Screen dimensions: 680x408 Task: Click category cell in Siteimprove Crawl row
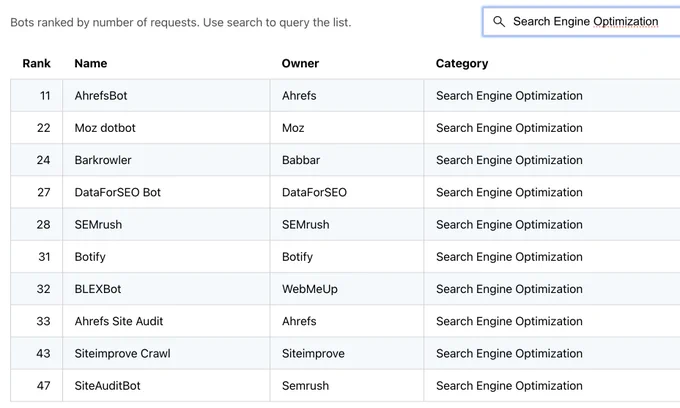[x=552, y=353]
